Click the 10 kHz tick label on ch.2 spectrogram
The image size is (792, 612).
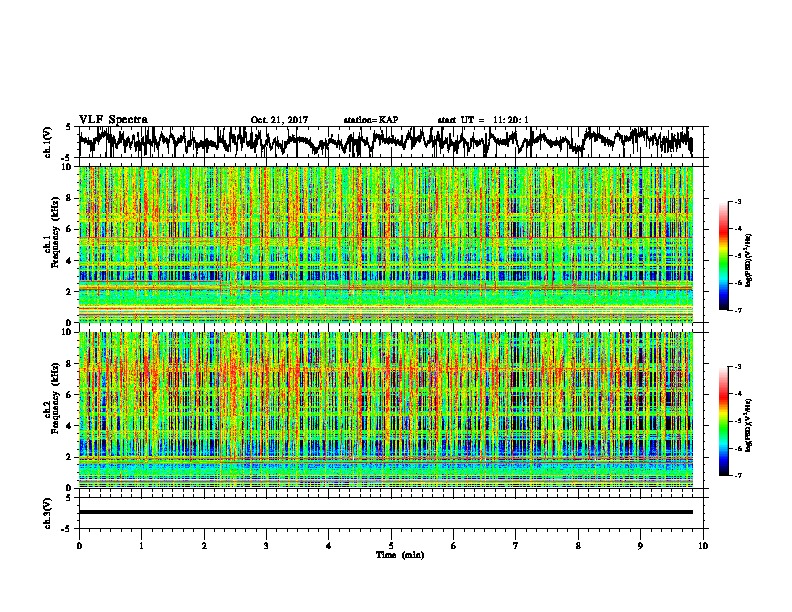[x=69, y=332]
